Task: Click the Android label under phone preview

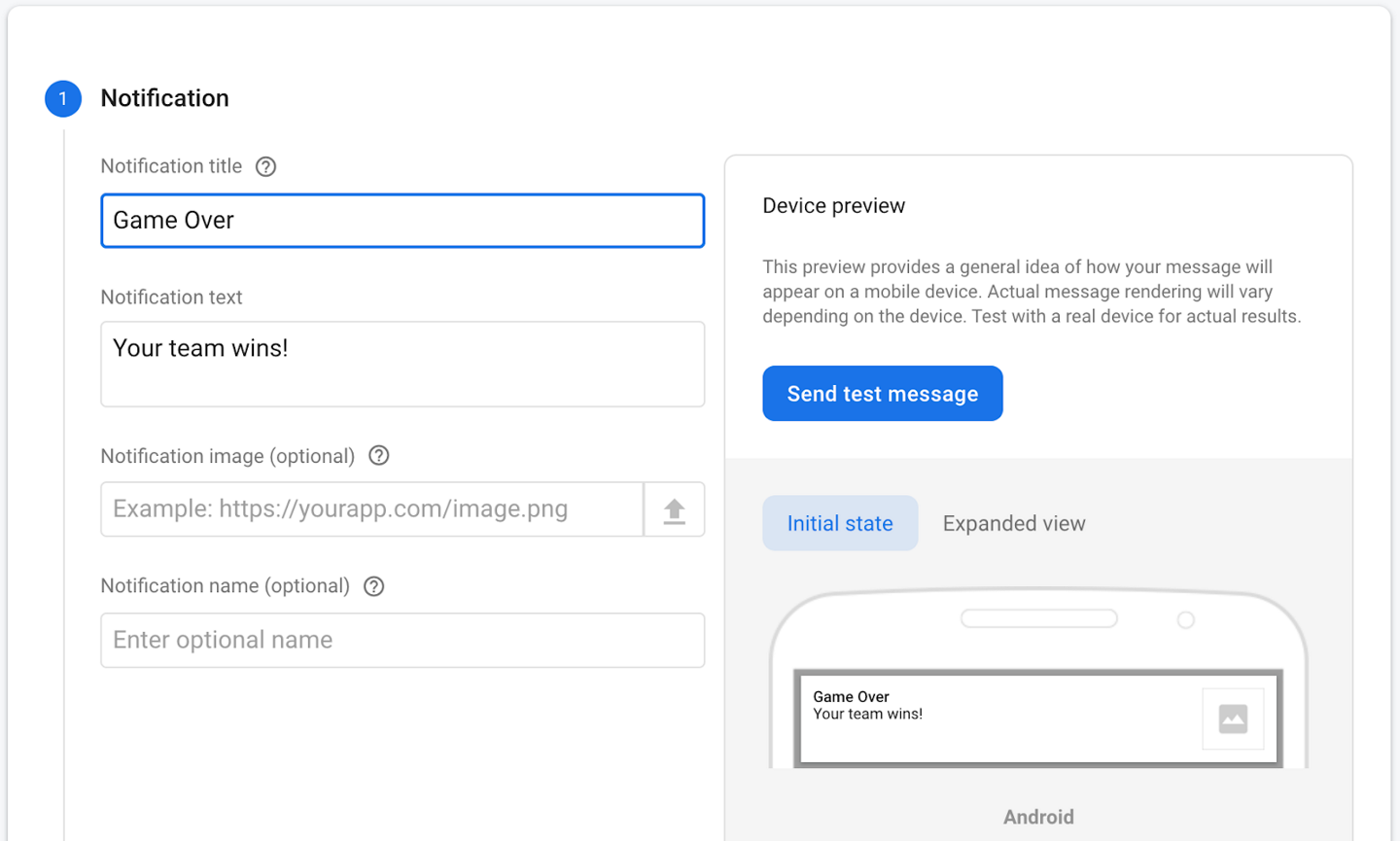Action: [1038, 817]
